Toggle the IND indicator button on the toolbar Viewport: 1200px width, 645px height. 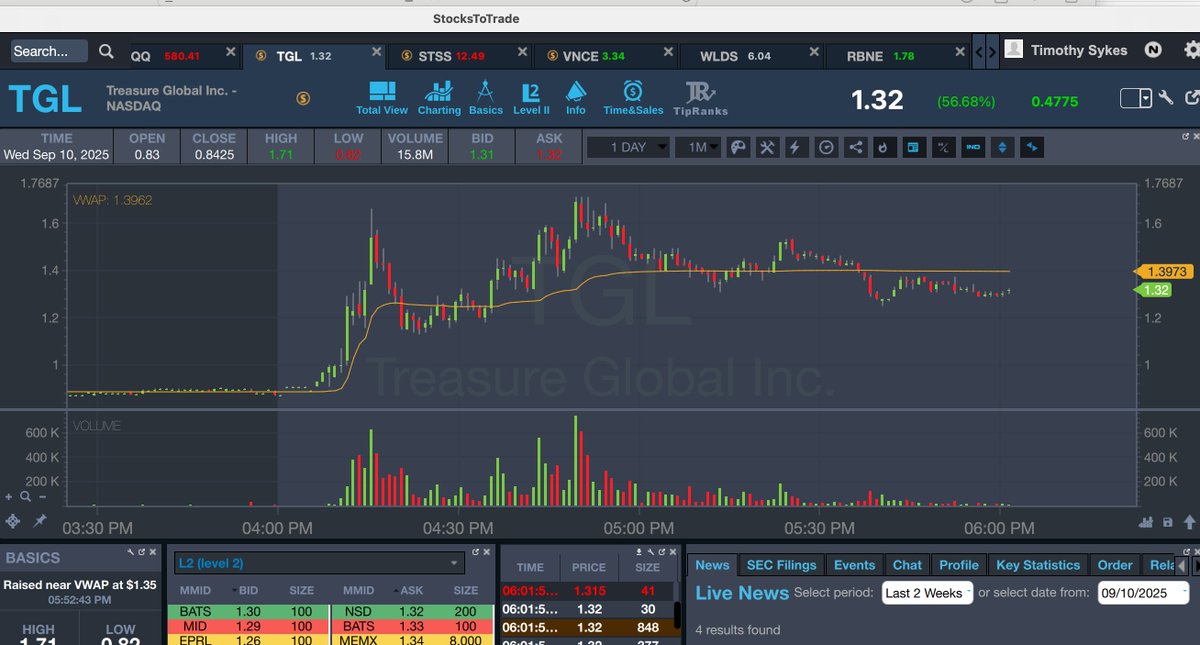(974, 147)
